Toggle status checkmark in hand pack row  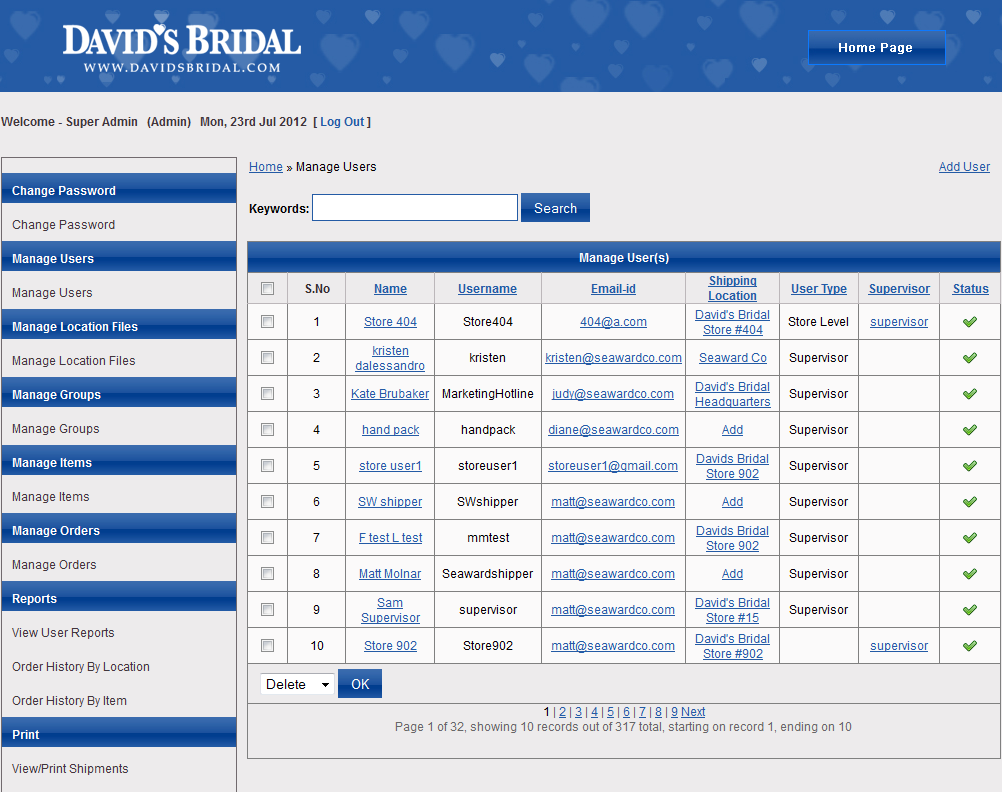[x=969, y=430]
